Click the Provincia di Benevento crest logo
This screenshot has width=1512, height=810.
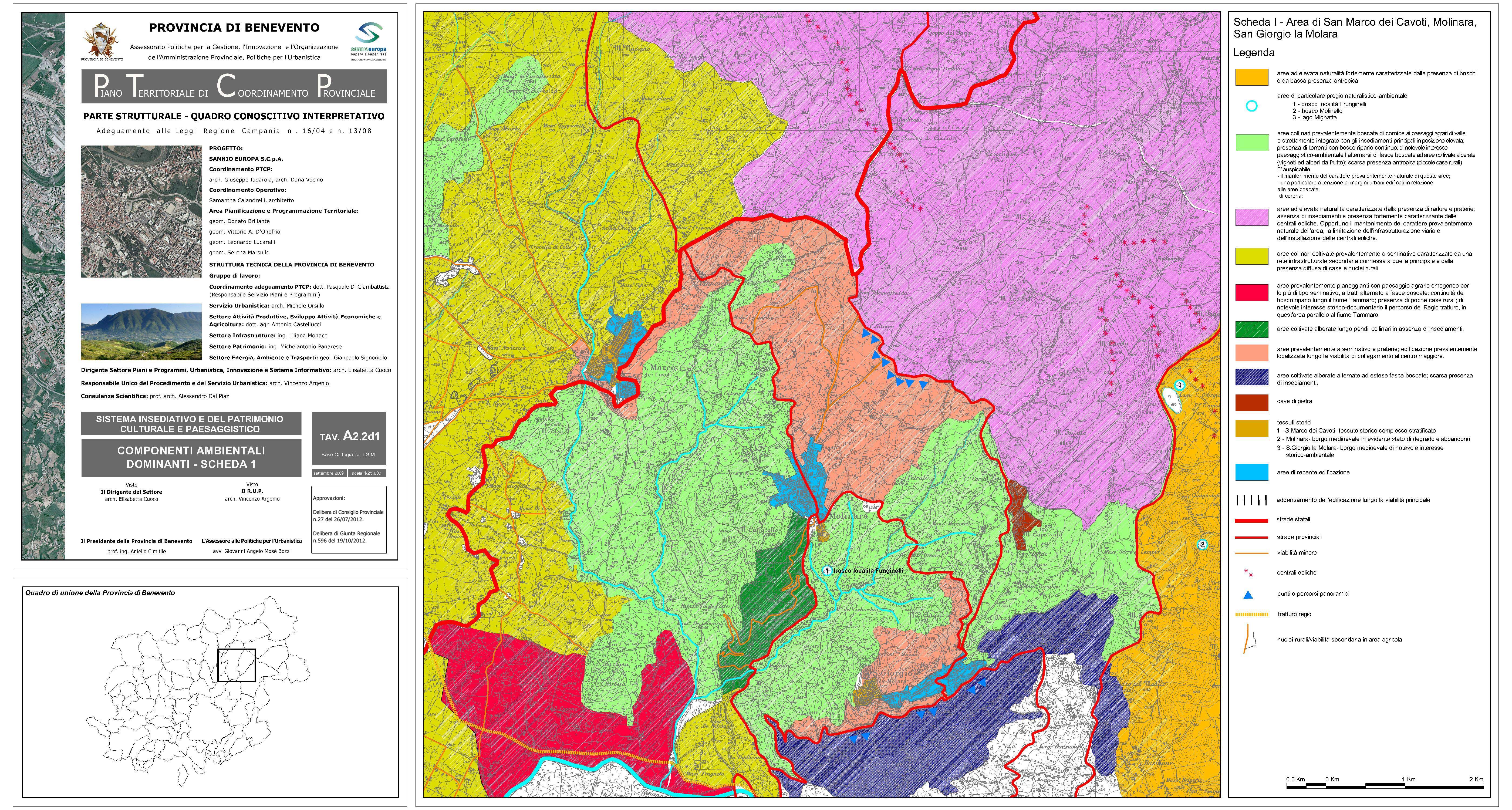pyautogui.click(x=102, y=41)
